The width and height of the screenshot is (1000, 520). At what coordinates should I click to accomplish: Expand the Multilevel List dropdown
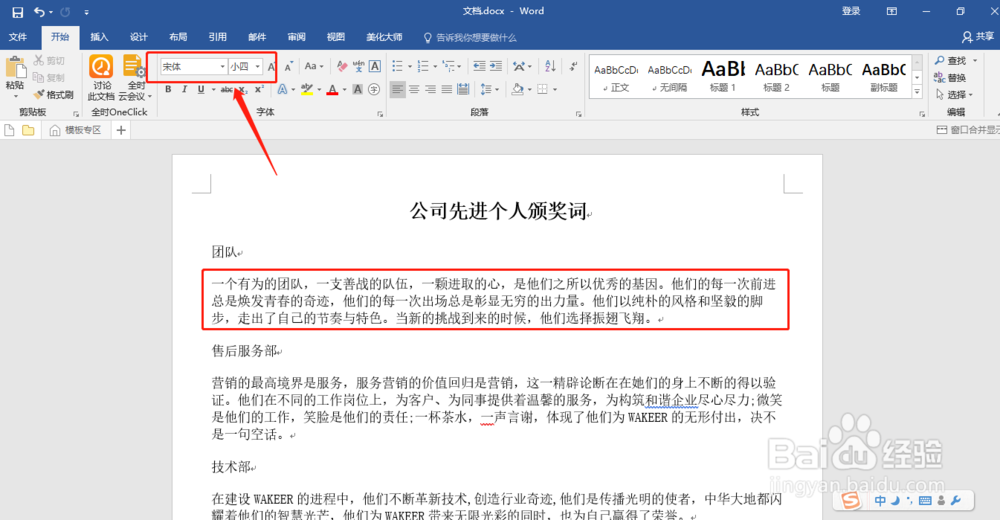coord(459,66)
